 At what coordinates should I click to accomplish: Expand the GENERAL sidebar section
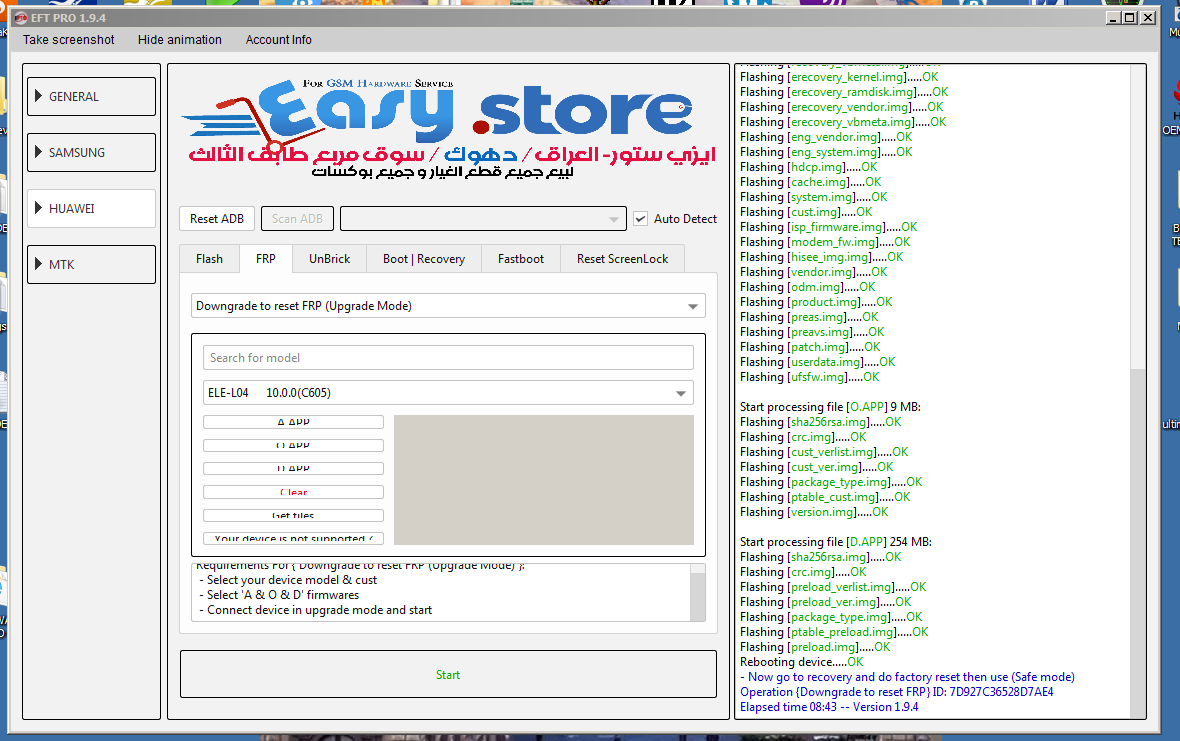coord(91,96)
